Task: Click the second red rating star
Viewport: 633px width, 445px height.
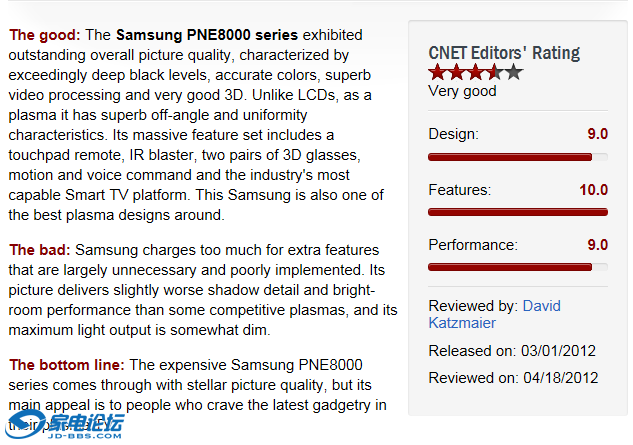Action: pos(456,72)
